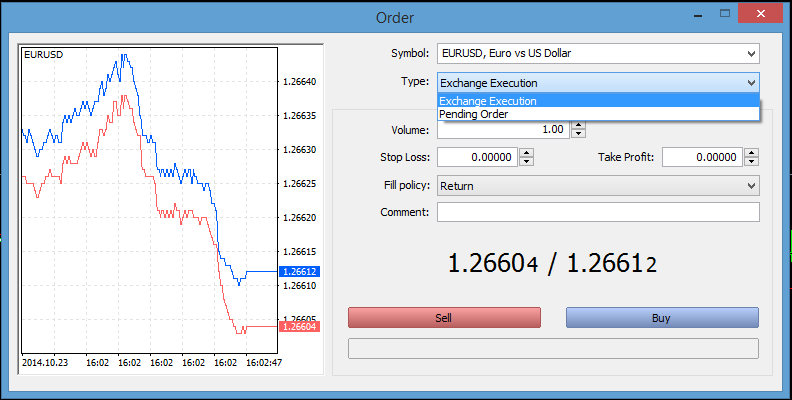Click the red bid price tag 1.26604

pos(299,327)
